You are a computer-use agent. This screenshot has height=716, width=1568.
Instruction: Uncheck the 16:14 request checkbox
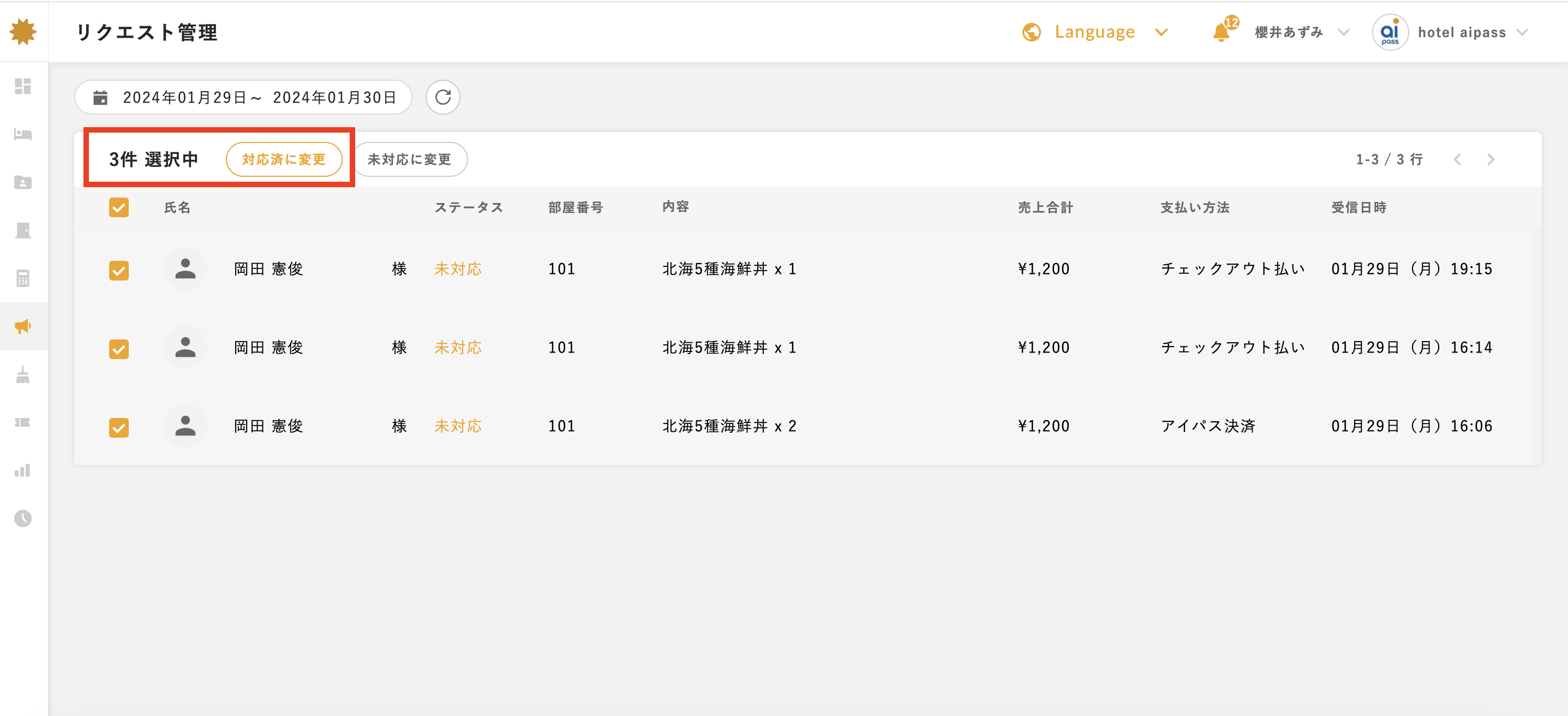pyautogui.click(x=119, y=348)
